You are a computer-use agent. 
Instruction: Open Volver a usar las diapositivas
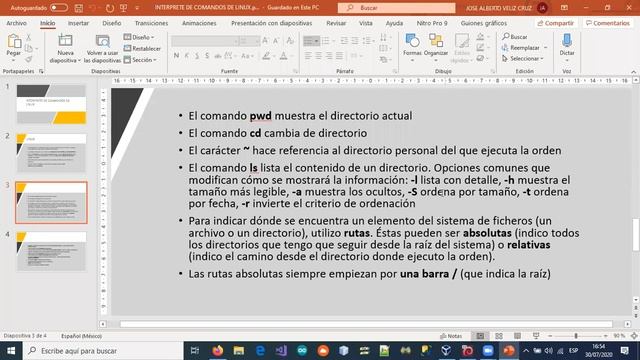102,49
